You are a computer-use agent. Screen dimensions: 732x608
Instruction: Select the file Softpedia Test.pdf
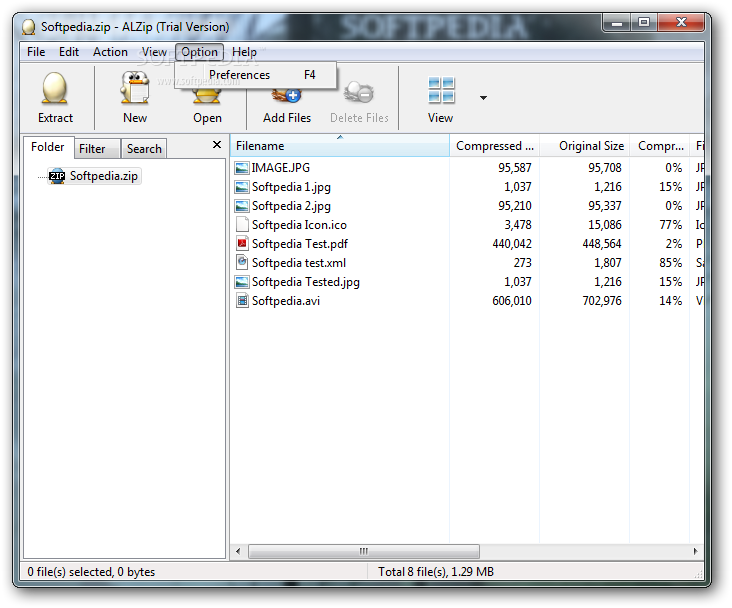300,244
